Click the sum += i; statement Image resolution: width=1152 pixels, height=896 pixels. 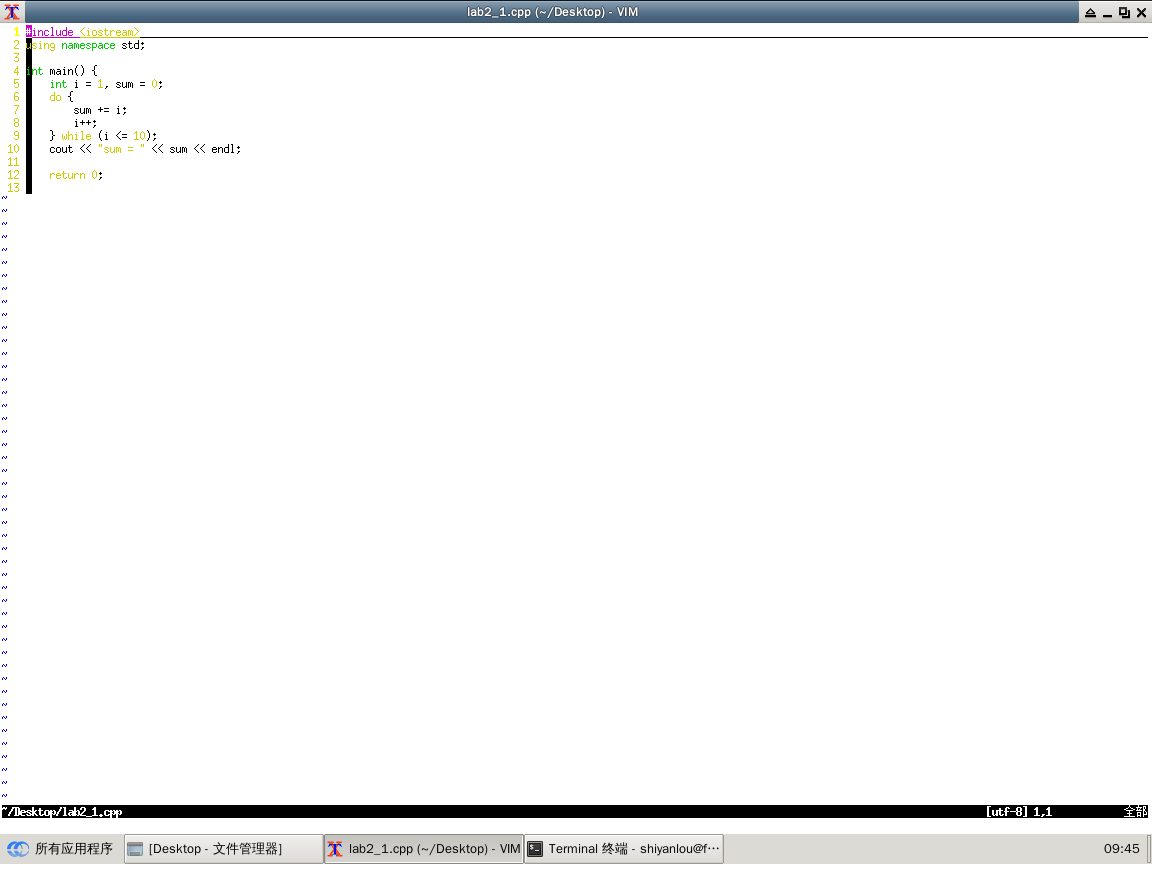point(100,110)
